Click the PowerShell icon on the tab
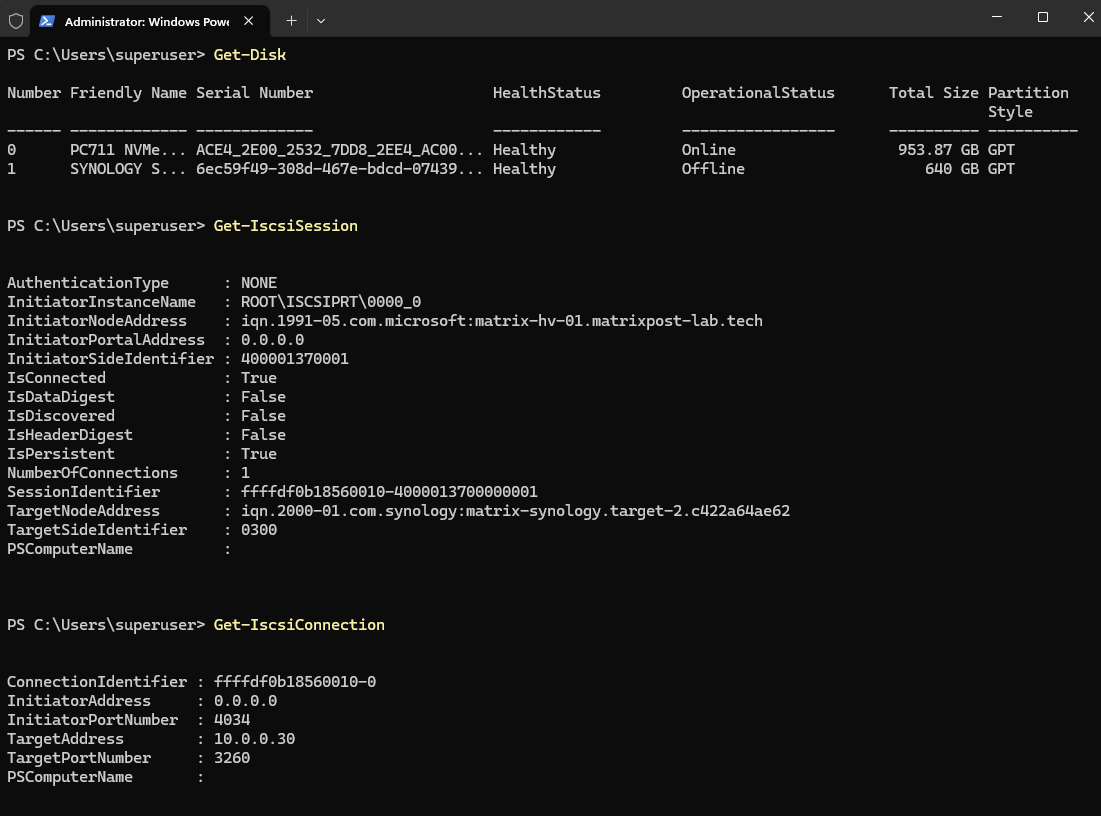The width and height of the screenshot is (1101, 816). 47,21
